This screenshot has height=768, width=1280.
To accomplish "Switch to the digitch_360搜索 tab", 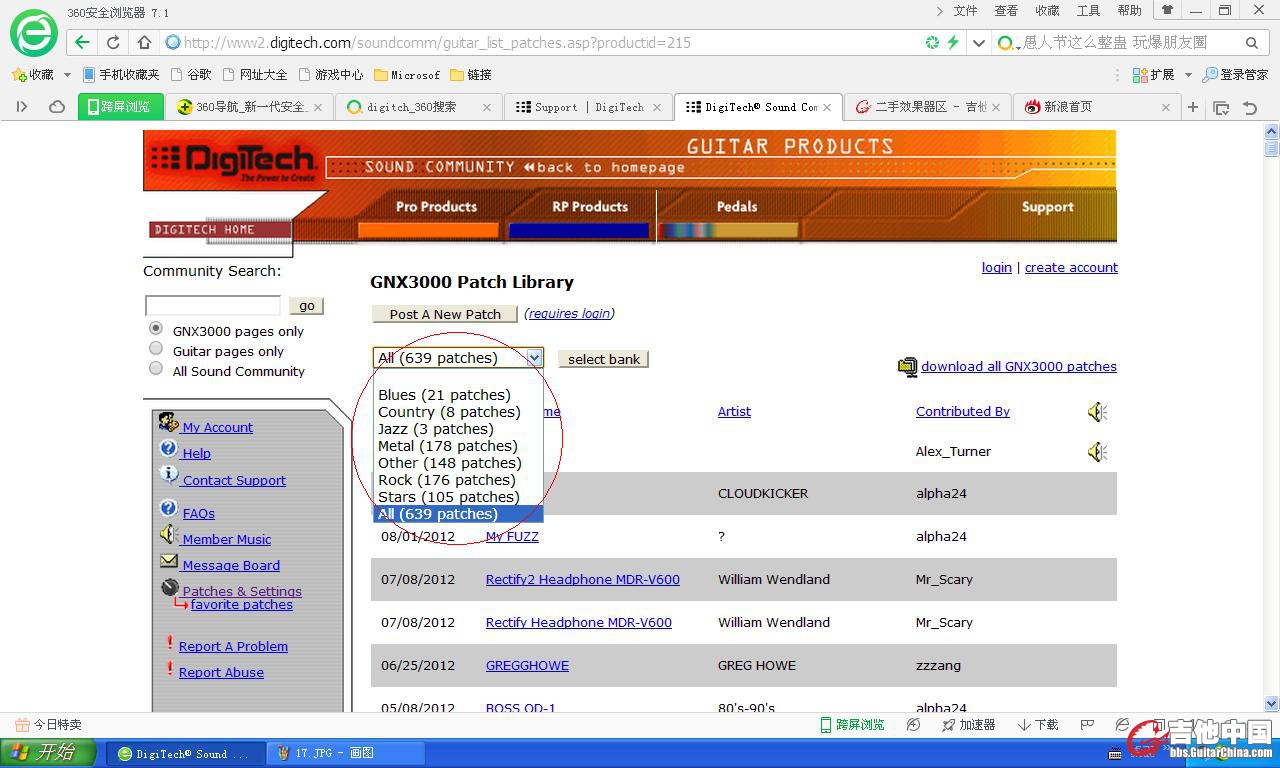I will [418, 107].
